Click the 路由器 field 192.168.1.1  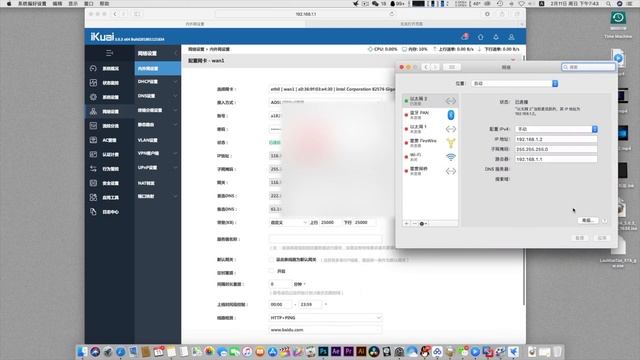pyautogui.click(x=556, y=159)
